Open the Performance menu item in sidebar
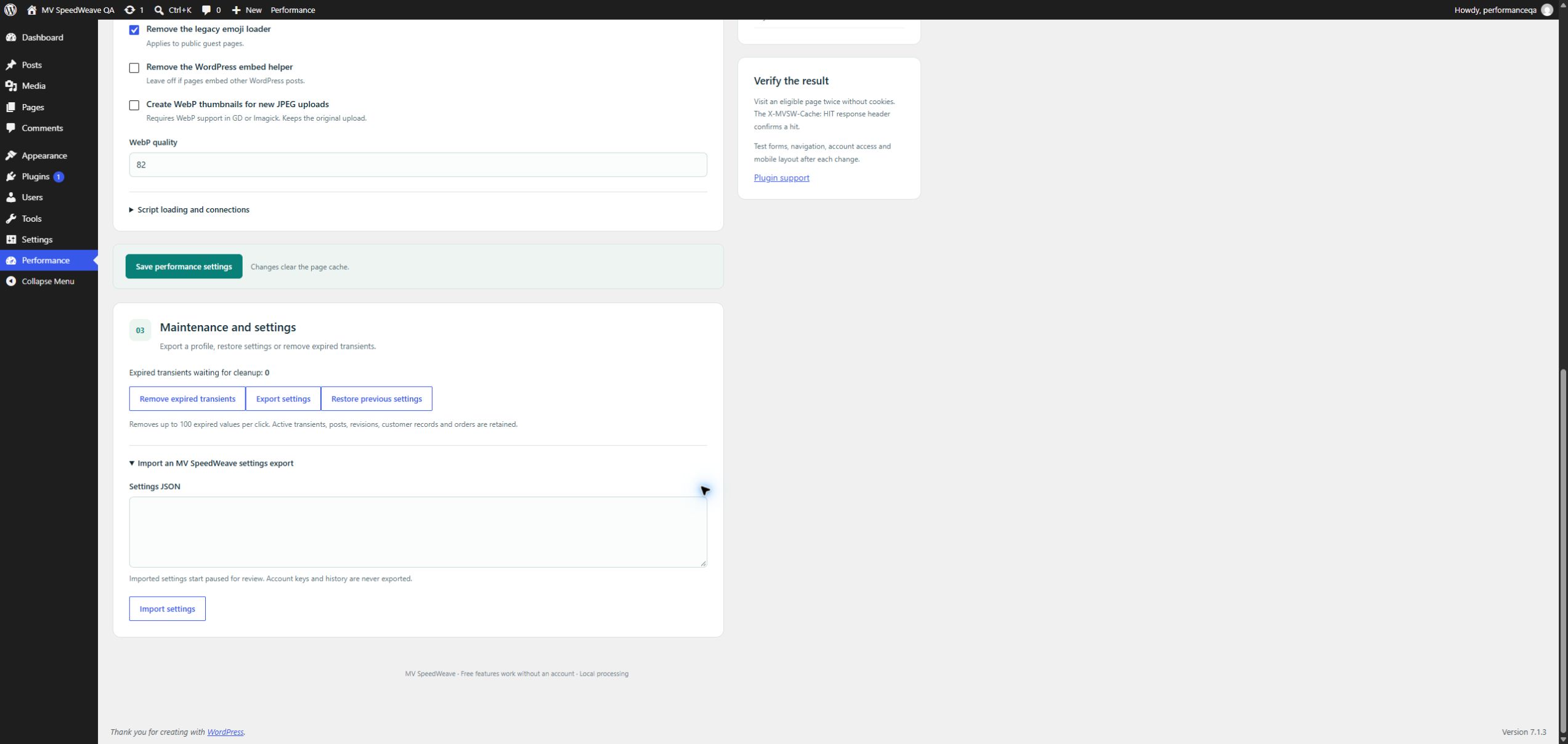The width and height of the screenshot is (1568, 744). [x=49, y=261]
